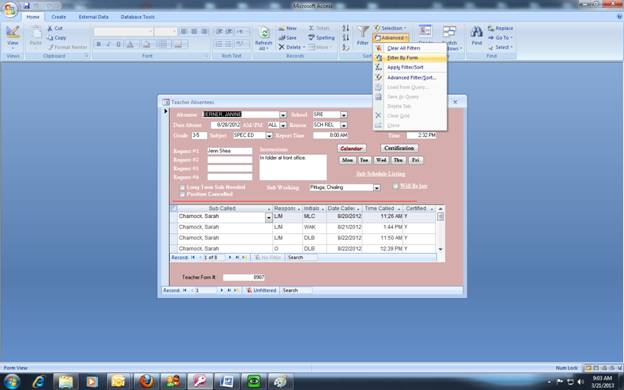Toggle the Position Cancelled checkbox
624x390 pixels.
point(182,194)
